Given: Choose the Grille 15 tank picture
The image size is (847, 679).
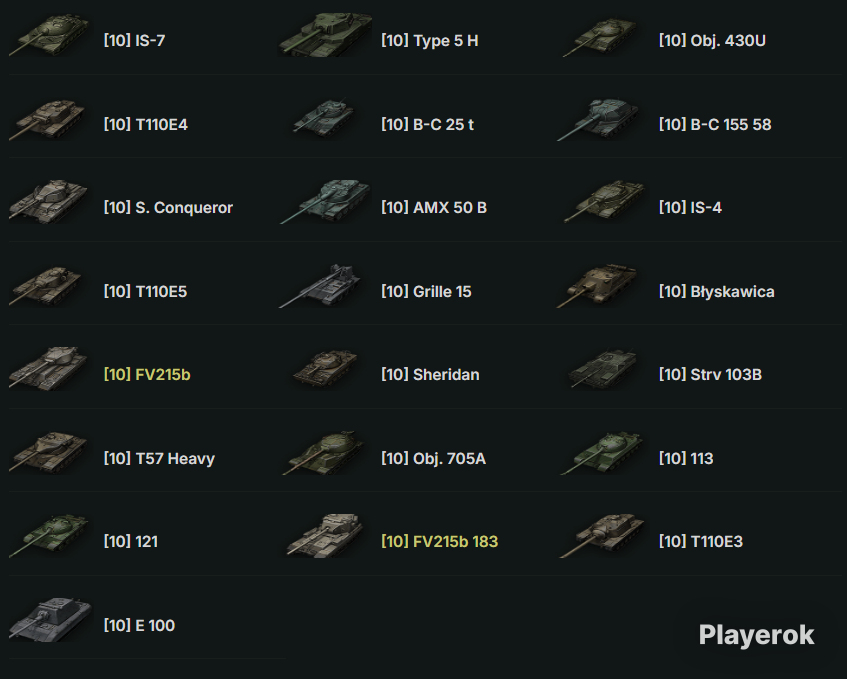Looking at the screenshot, I should tap(320, 286).
